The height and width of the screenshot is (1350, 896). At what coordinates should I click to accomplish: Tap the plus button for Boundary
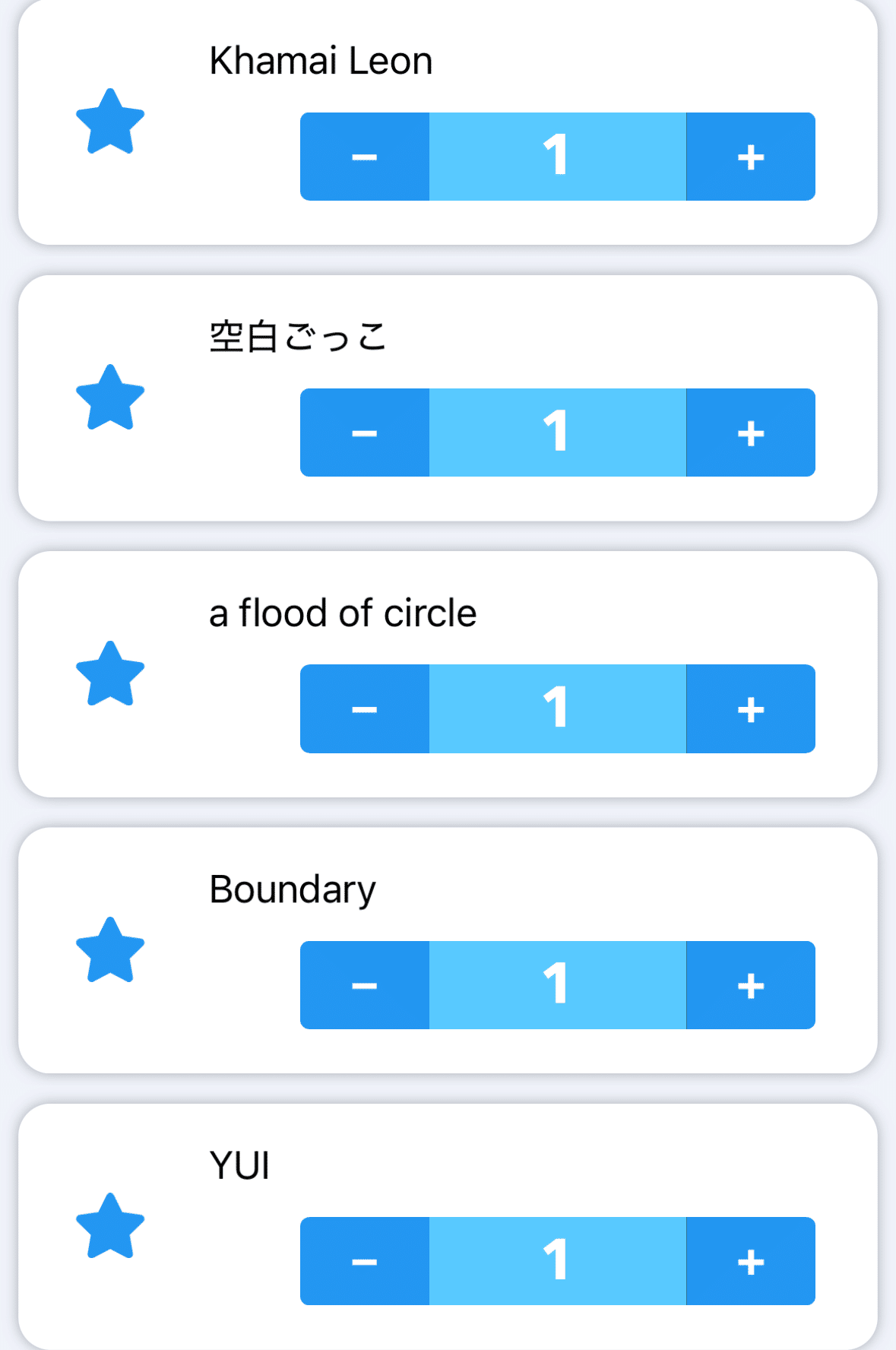[x=750, y=985]
